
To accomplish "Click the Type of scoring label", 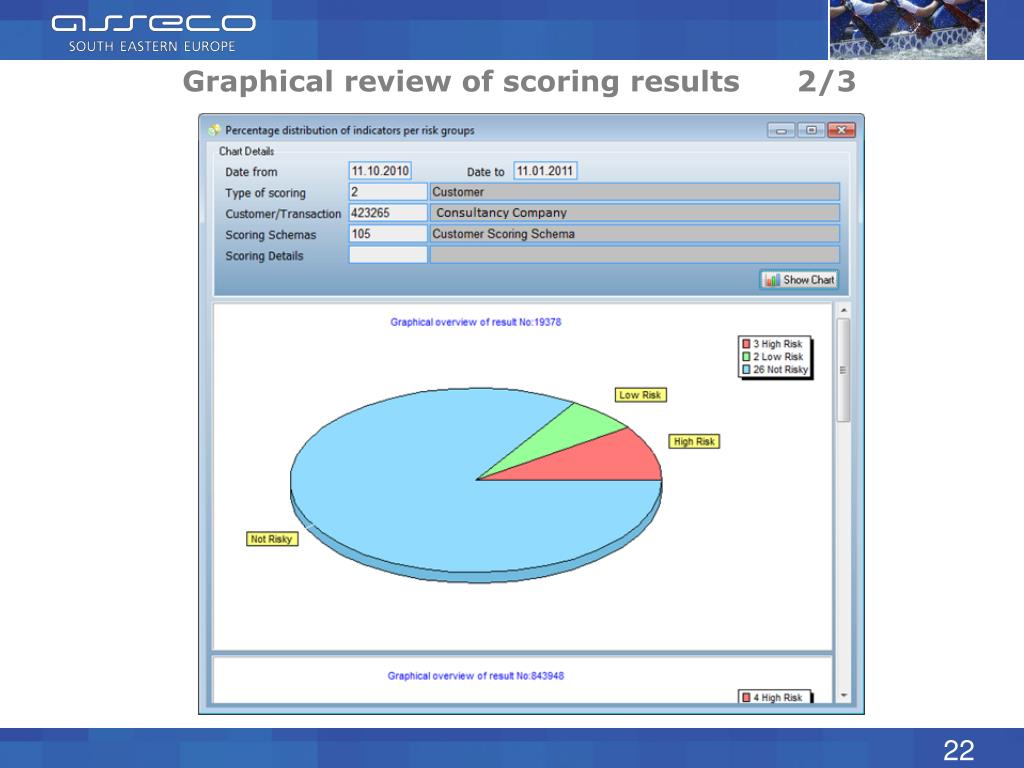I will point(265,193).
